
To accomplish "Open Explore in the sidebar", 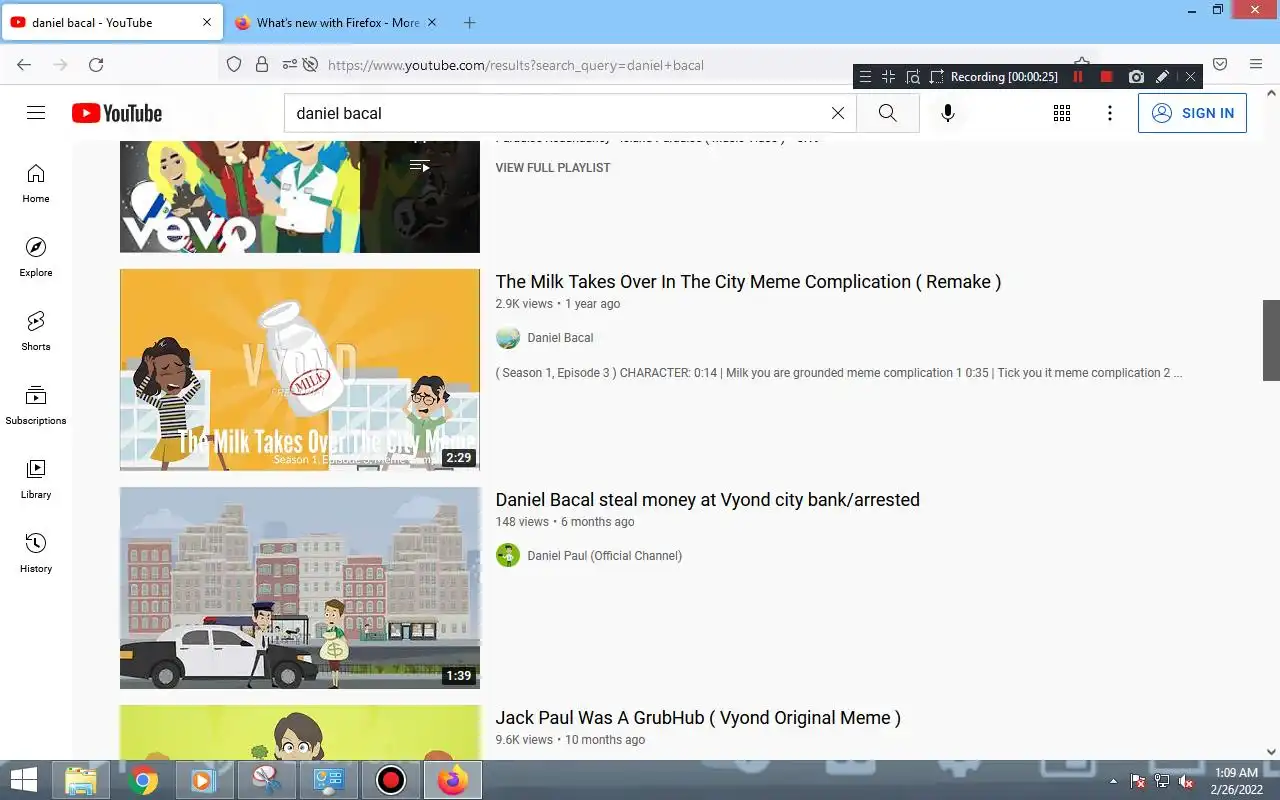I will click(36, 257).
